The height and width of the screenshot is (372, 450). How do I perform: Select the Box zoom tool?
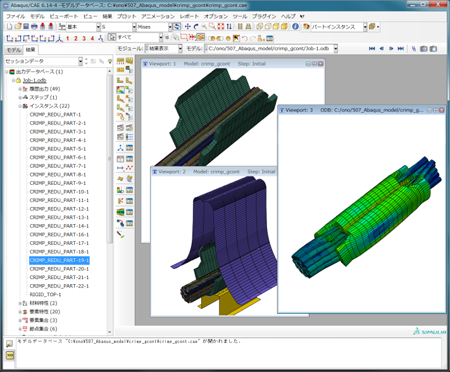coord(212,26)
